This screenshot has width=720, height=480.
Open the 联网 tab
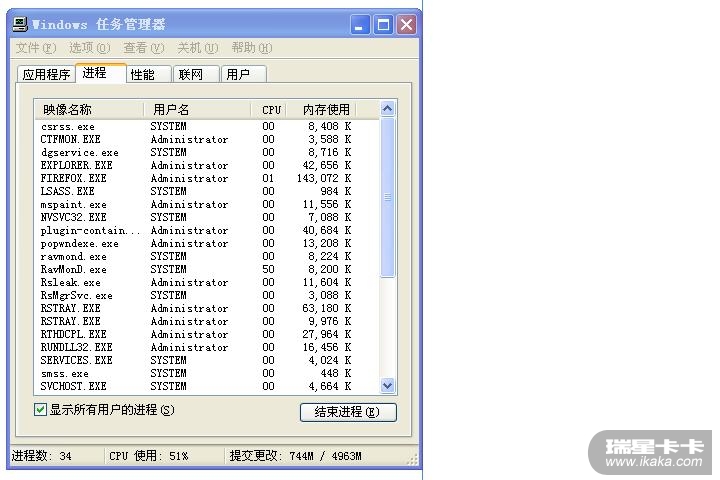point(196,74)
